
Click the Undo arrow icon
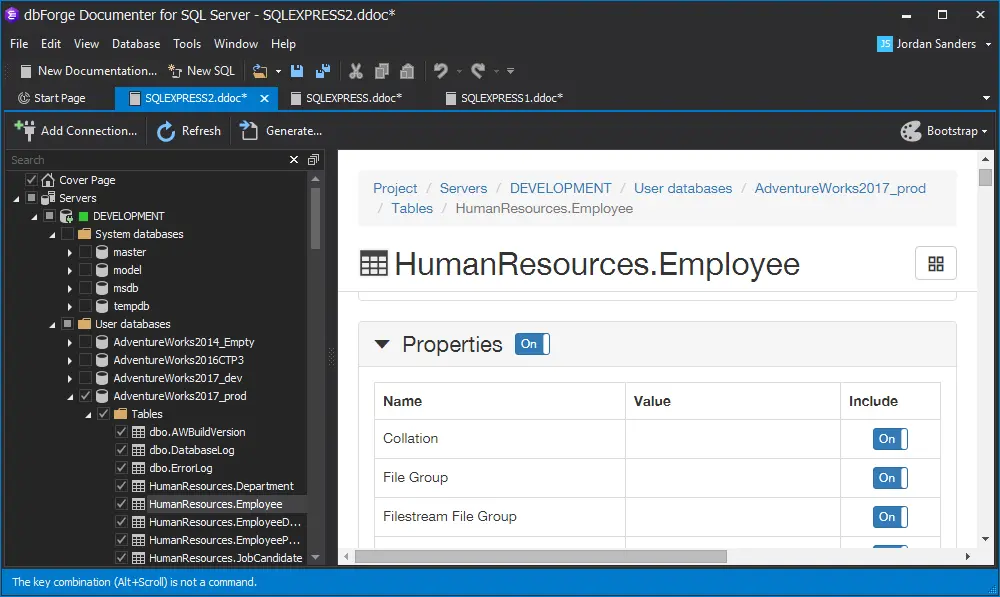click(440, 71)
